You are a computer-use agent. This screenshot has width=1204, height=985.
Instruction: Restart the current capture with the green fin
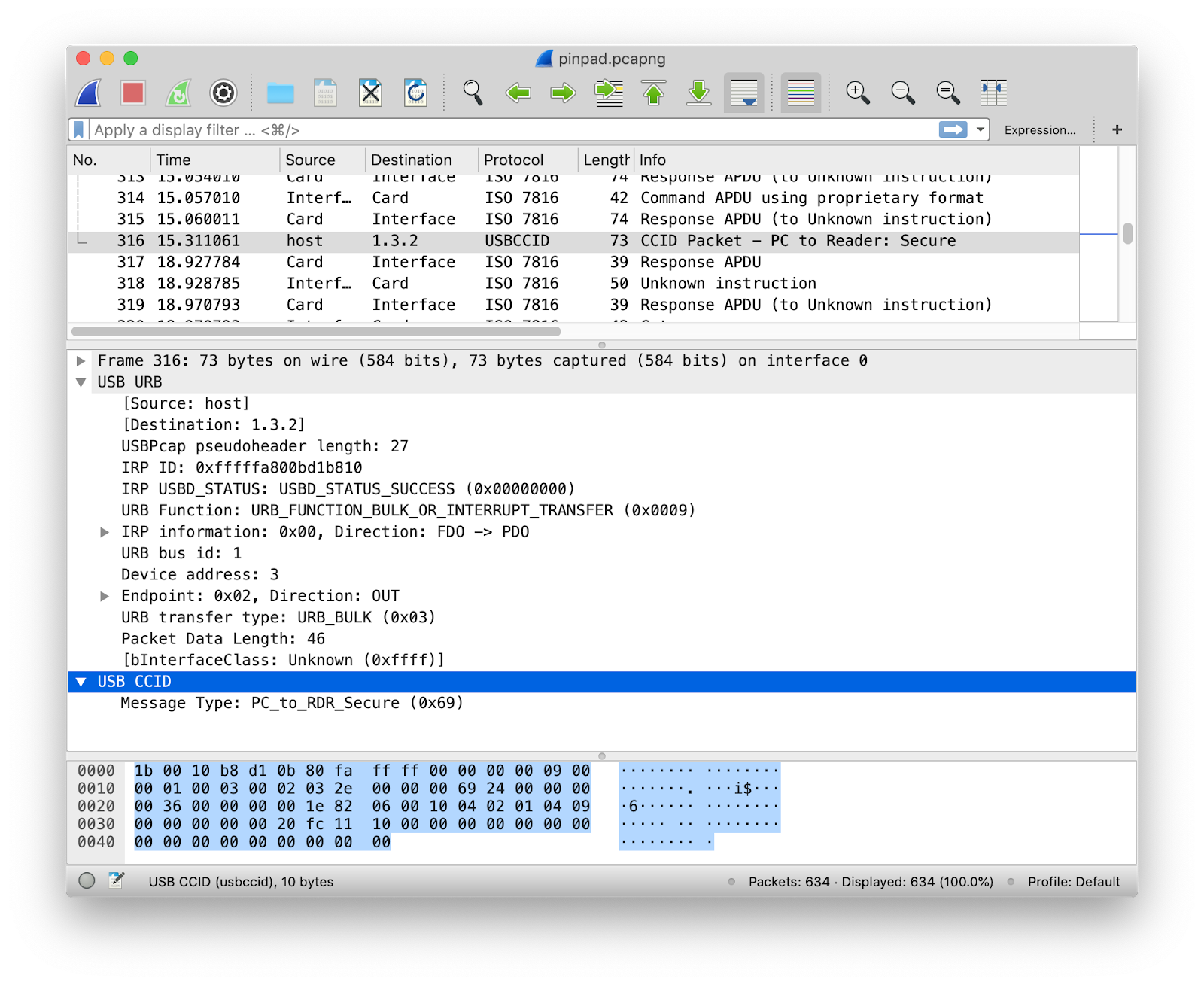point(178,93)
